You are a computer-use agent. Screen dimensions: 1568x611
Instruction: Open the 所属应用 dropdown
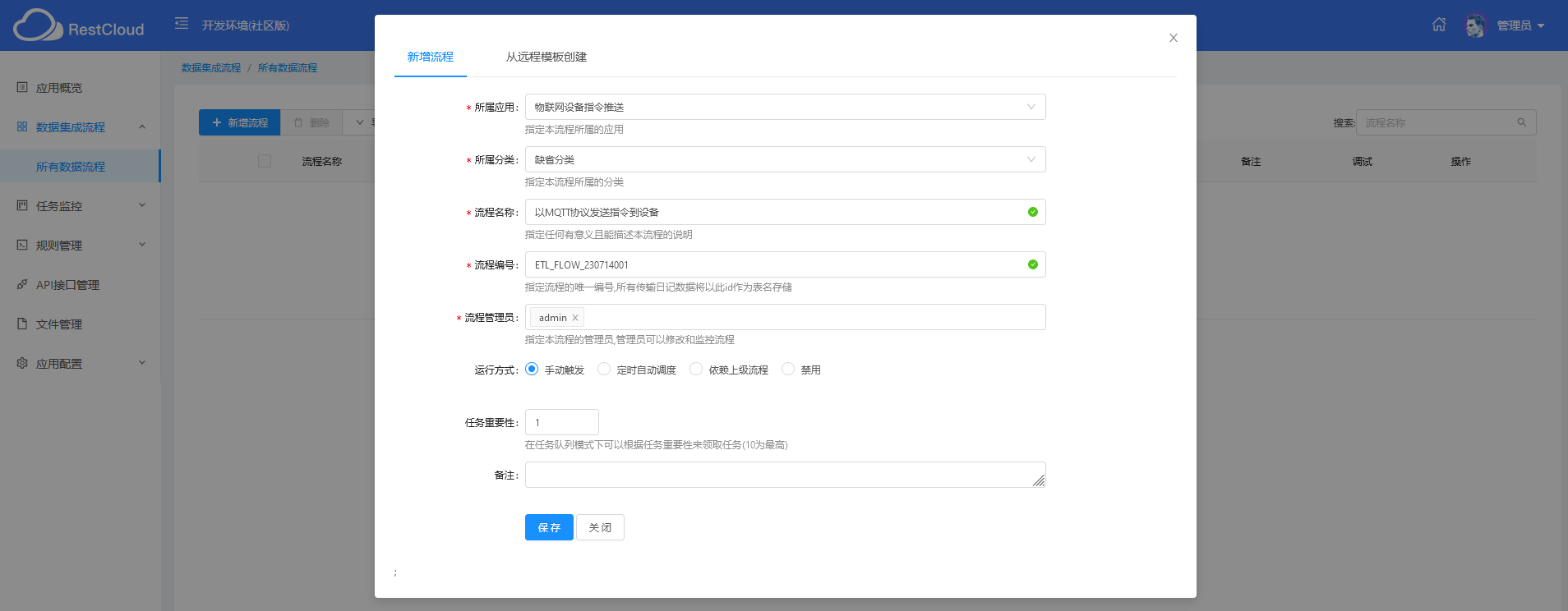coord(785,107)
